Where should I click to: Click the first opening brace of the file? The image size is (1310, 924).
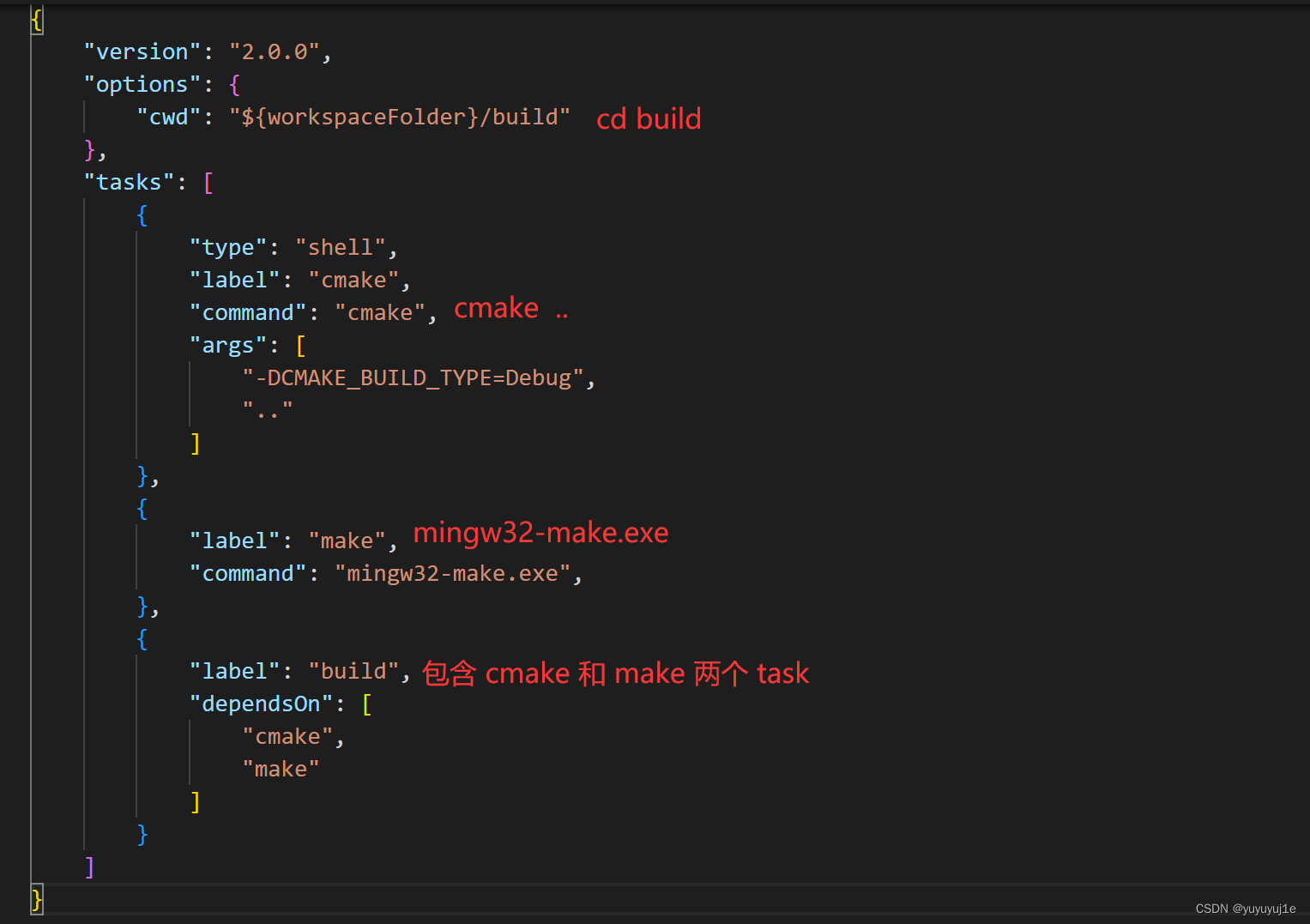(x=37, y=19)
